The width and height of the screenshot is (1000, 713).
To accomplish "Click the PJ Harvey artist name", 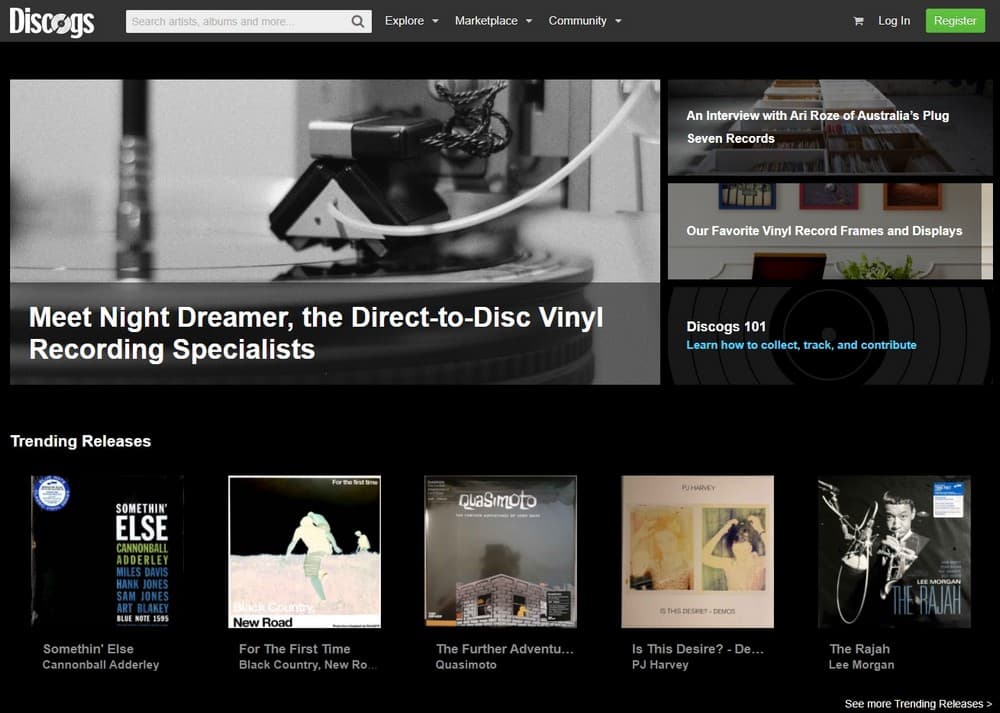I will (660, 665).
